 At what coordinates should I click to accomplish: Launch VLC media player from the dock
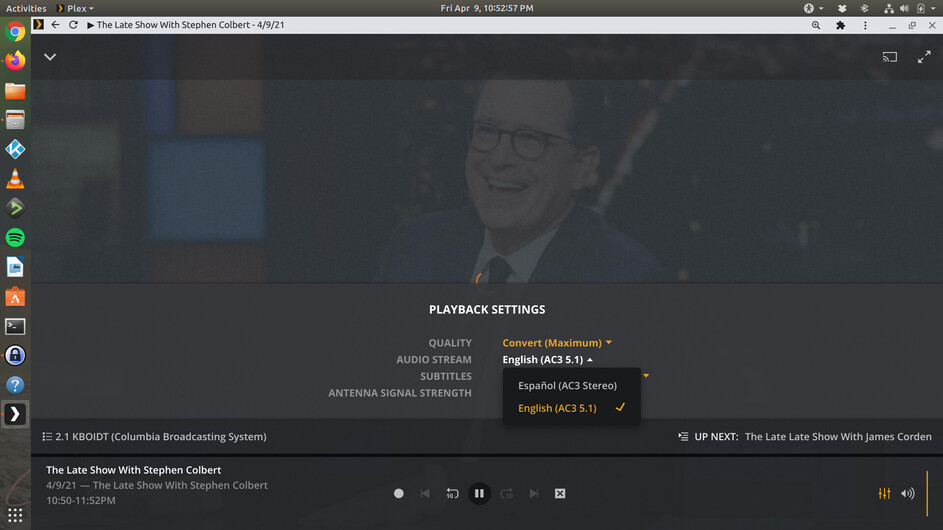point(15,179)
